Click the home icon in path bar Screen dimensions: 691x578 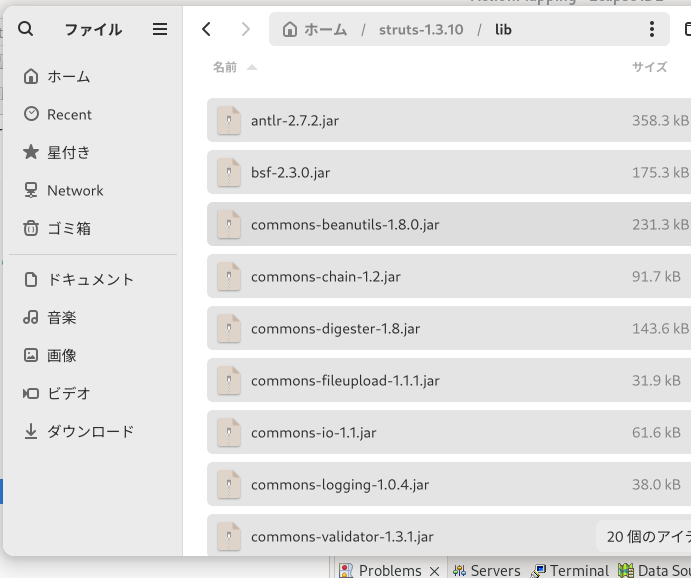tap(290, 30)
